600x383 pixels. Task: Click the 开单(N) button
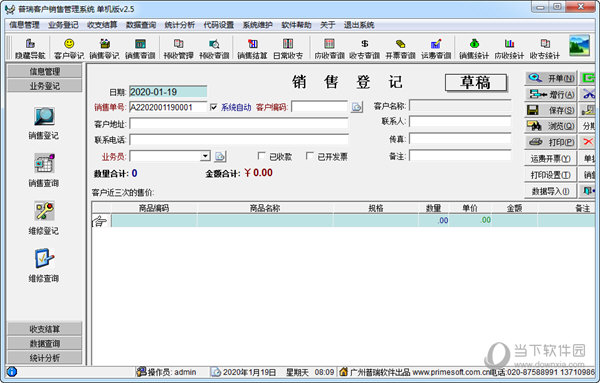pos(551,78)
